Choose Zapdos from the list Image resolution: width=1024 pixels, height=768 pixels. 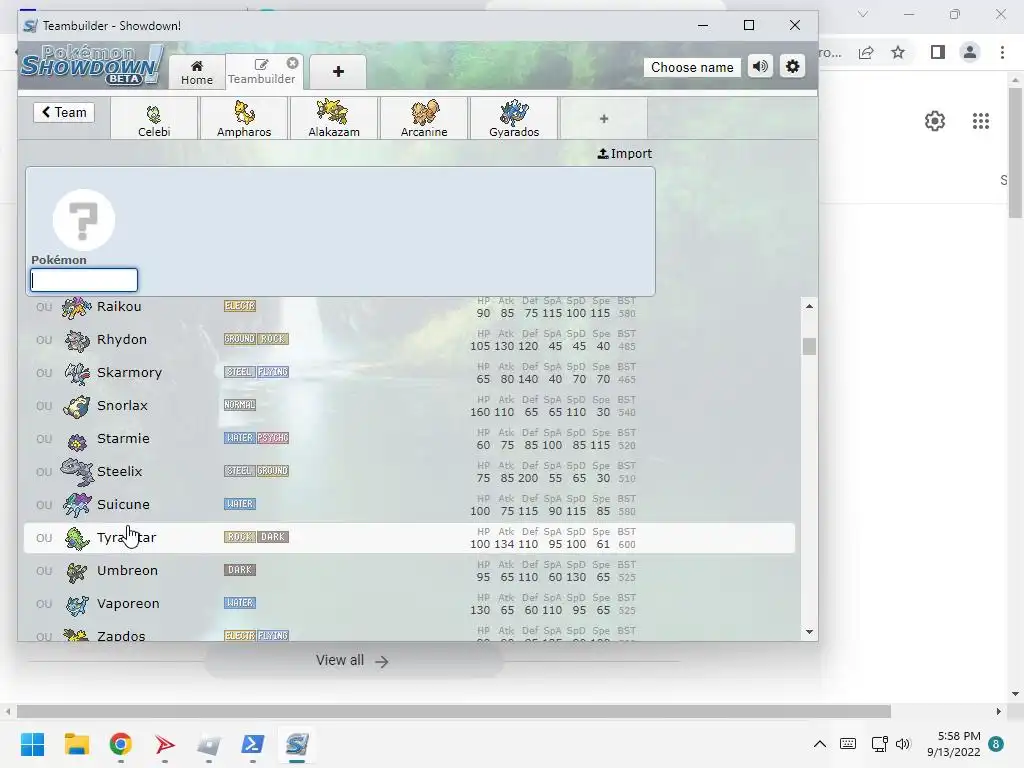pyautogui.click(x=409, y=633)
